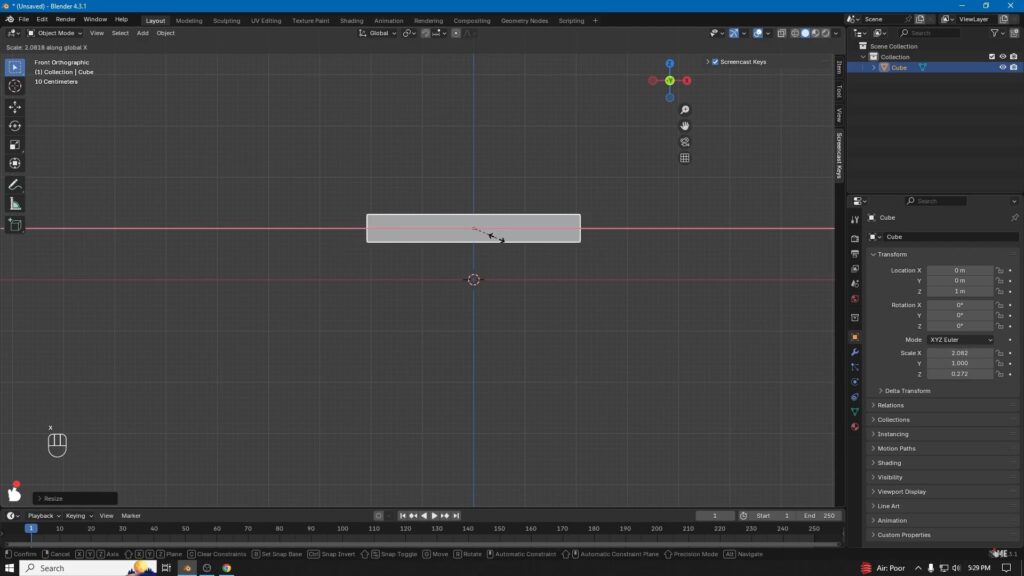
Task: Click the frame 1 playhead marker
Action: click(x=31, y=528)
